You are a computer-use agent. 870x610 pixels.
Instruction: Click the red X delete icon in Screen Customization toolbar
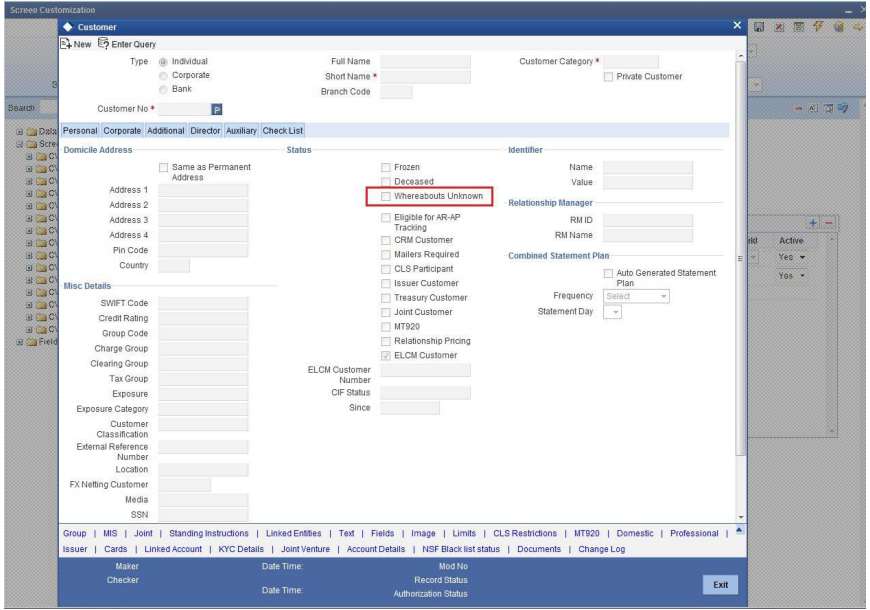pyautogui.click(x=779, y=27)
